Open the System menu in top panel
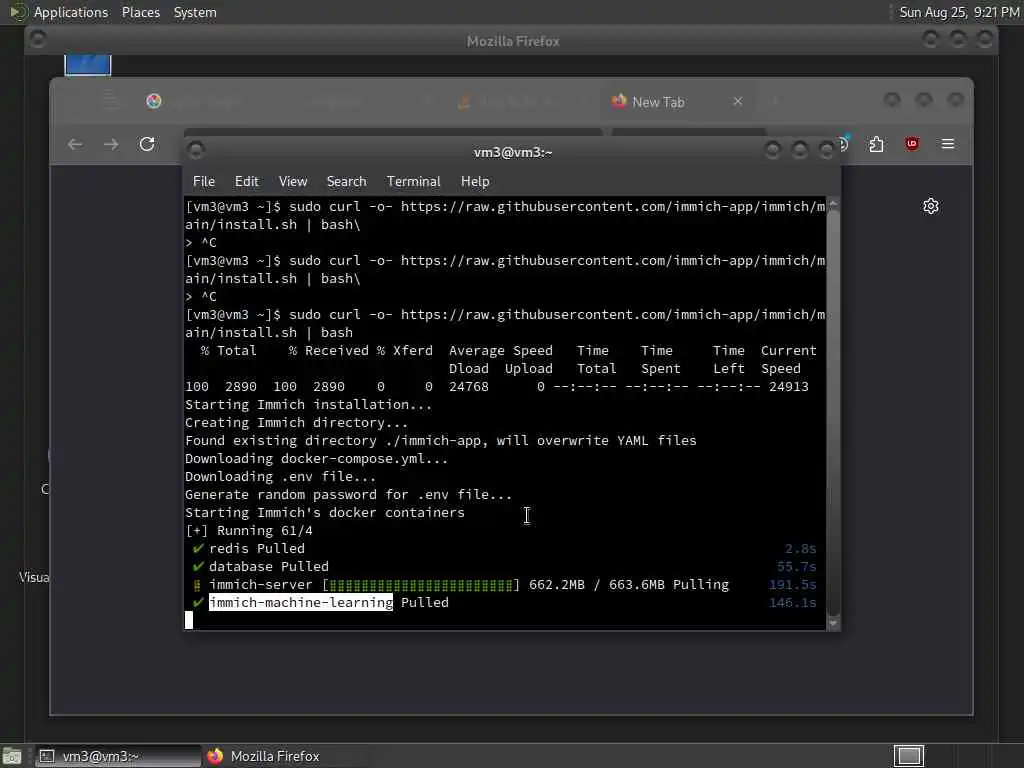This screenshot has width=1024, height=768. click(195, 12)
